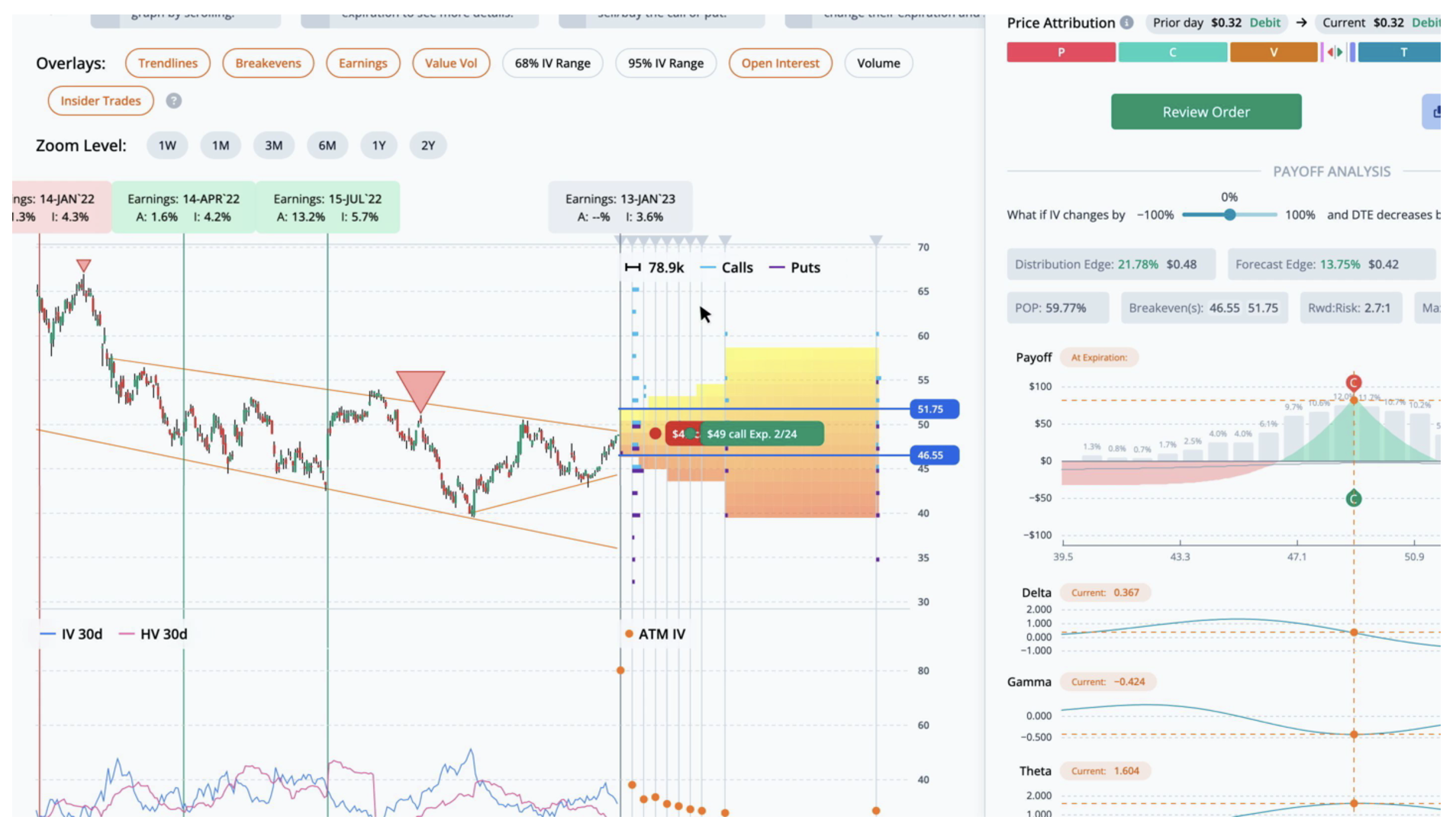Click the IV change slider handle at 0%

[x=1229, y=215]
